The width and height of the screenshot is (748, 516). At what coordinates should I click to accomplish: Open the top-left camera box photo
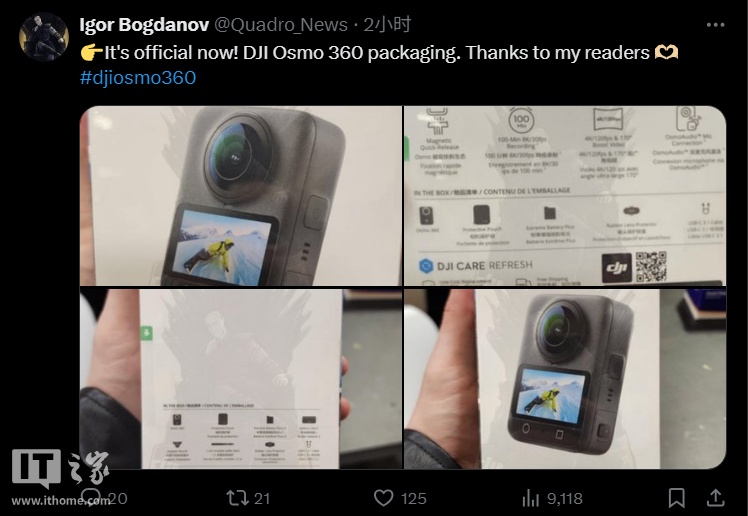241,196
